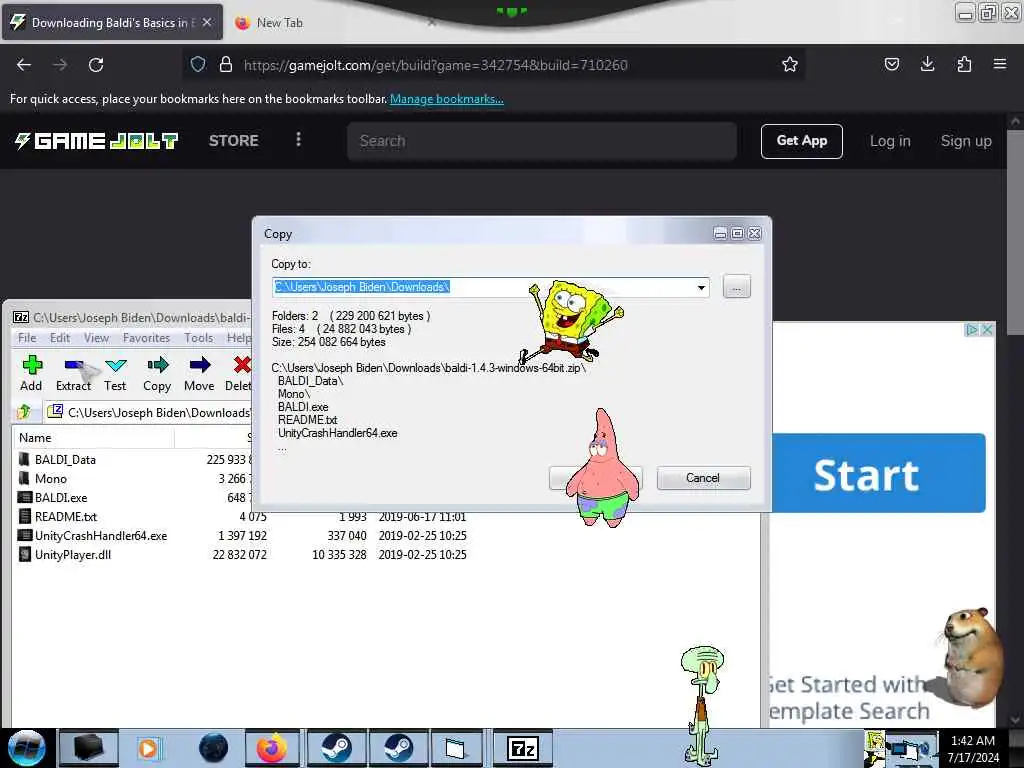Go up one folder in 7-Zip
The image size is (1024, 768).
24,412
